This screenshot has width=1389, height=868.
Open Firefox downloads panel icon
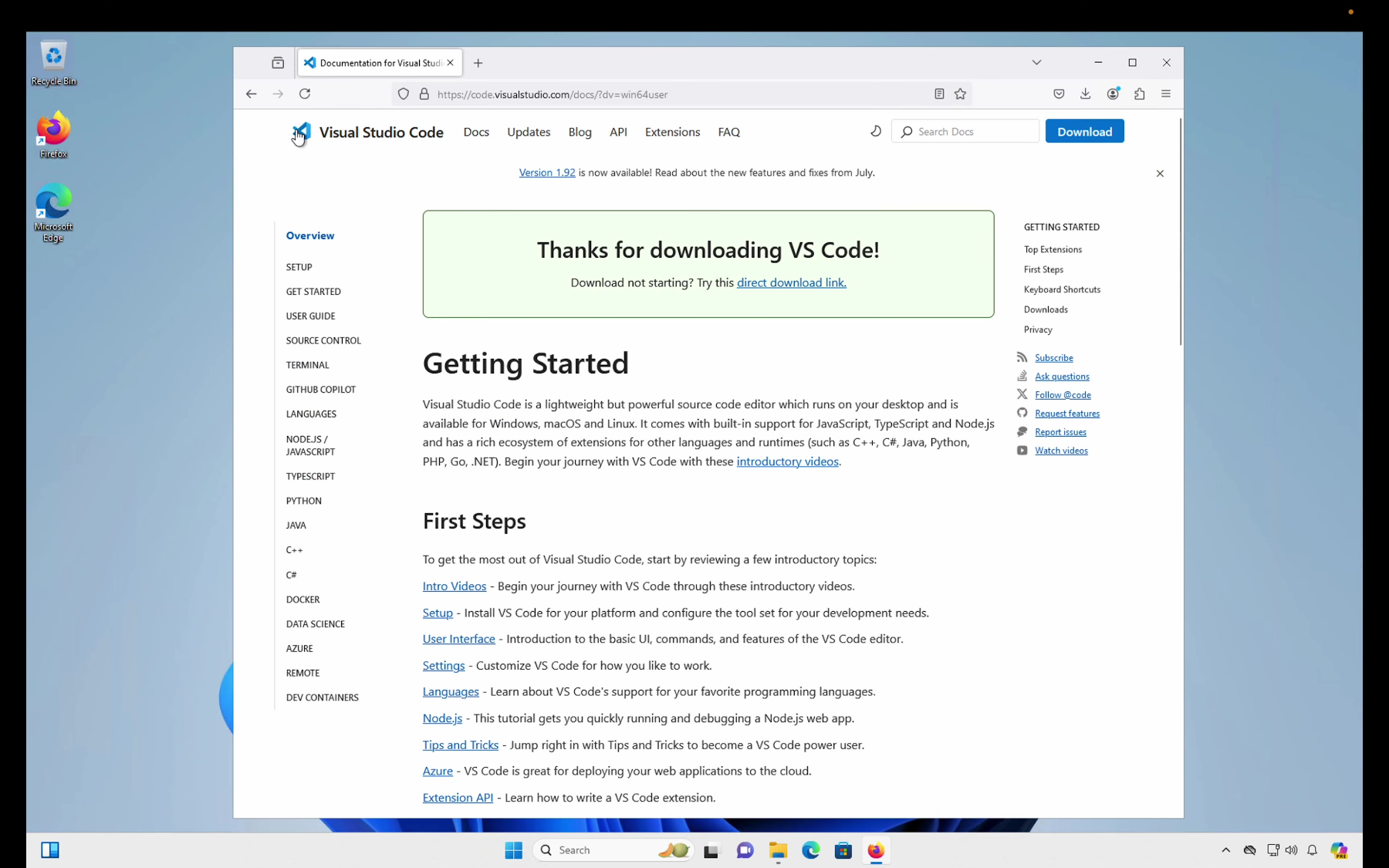(1085, 94)
